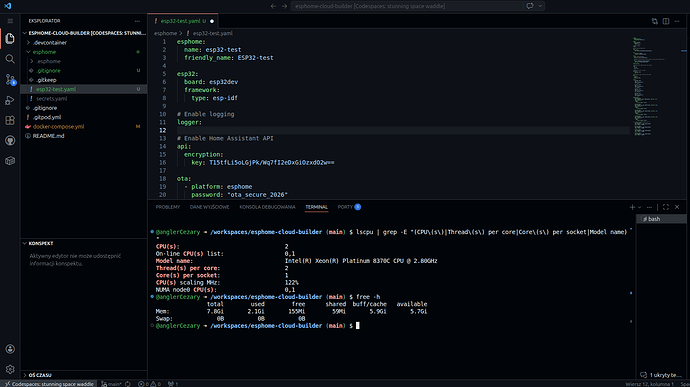Click the new terminal plus button
The image size is (690, 387).
(x=632, y=207)
